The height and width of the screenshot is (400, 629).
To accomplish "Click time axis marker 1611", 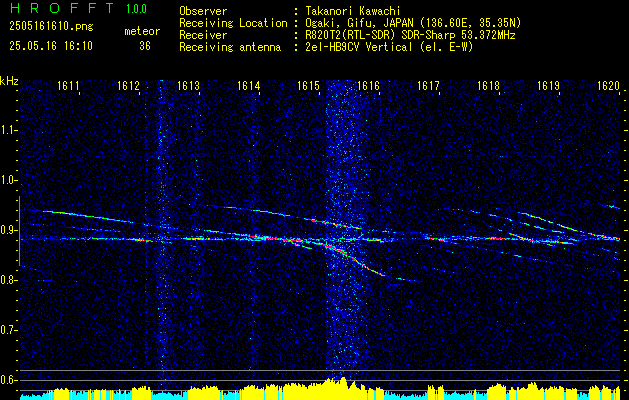I will (68, 86).
